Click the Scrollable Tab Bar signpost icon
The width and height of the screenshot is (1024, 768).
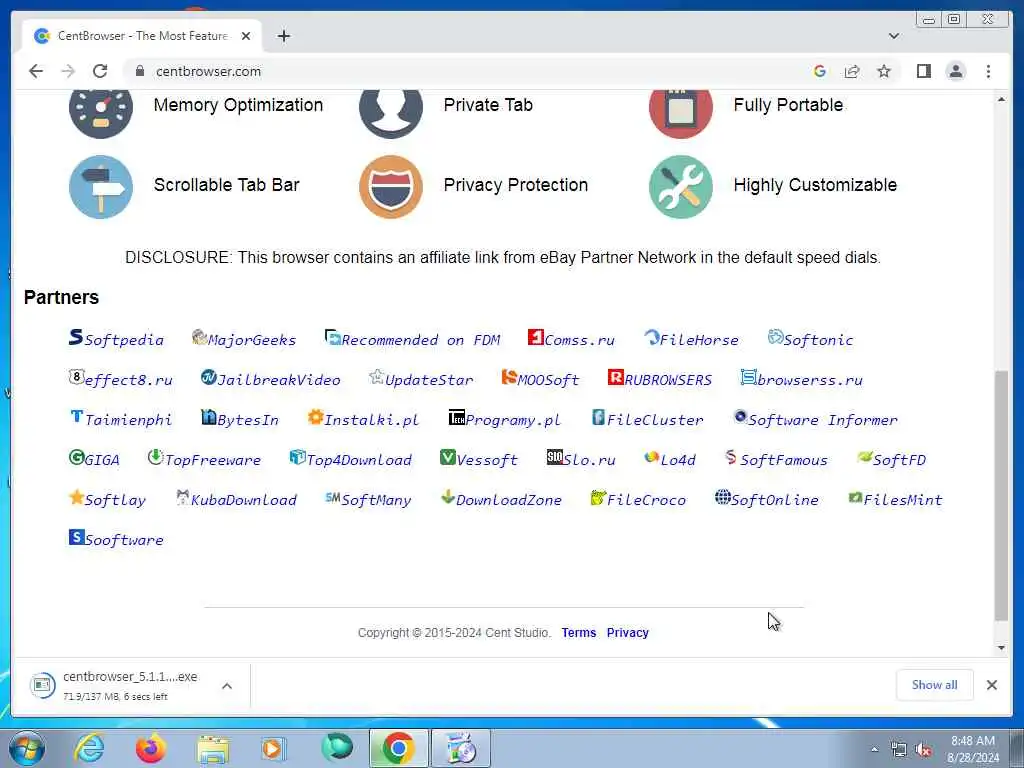pos(101,187)
